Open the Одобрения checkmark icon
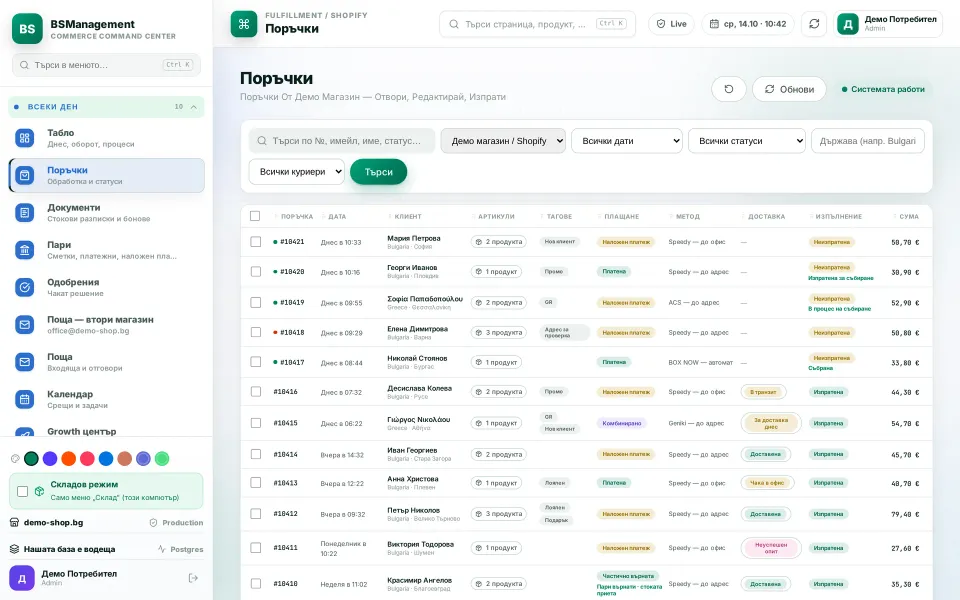The width and height of the screenshot is (960, 600). pyautogui.click(x=24, y=287)
